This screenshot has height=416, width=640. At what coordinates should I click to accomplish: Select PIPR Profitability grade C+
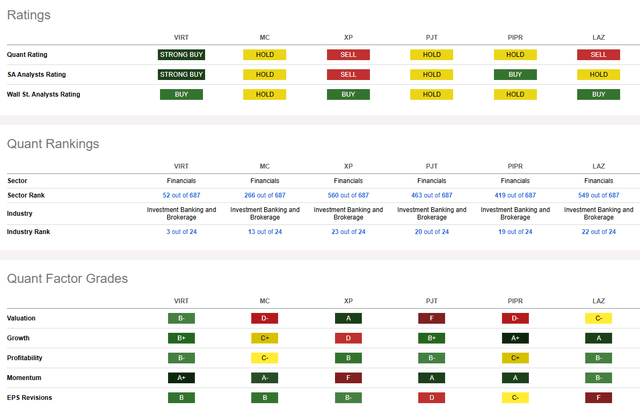[515, 358]
